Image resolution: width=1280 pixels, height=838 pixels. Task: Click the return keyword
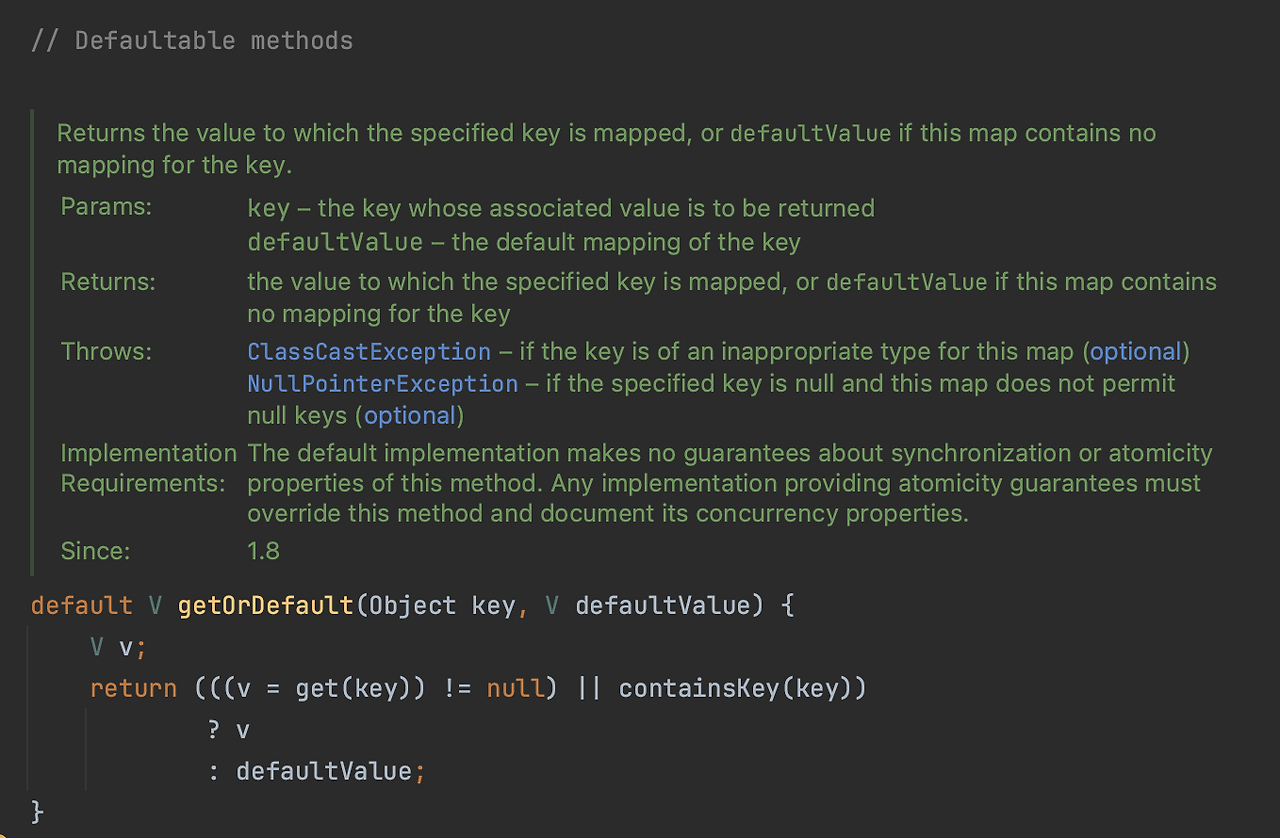click(133, 688)
